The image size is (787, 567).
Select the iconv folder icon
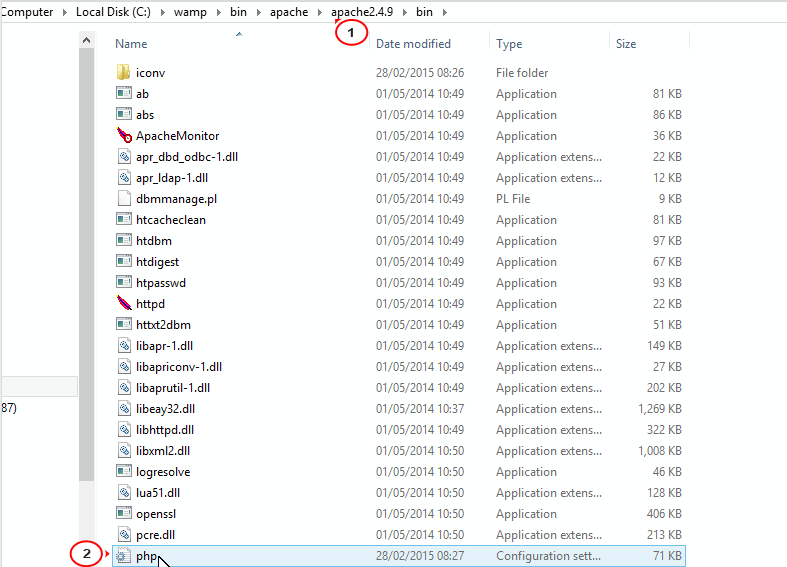[123, 72]
